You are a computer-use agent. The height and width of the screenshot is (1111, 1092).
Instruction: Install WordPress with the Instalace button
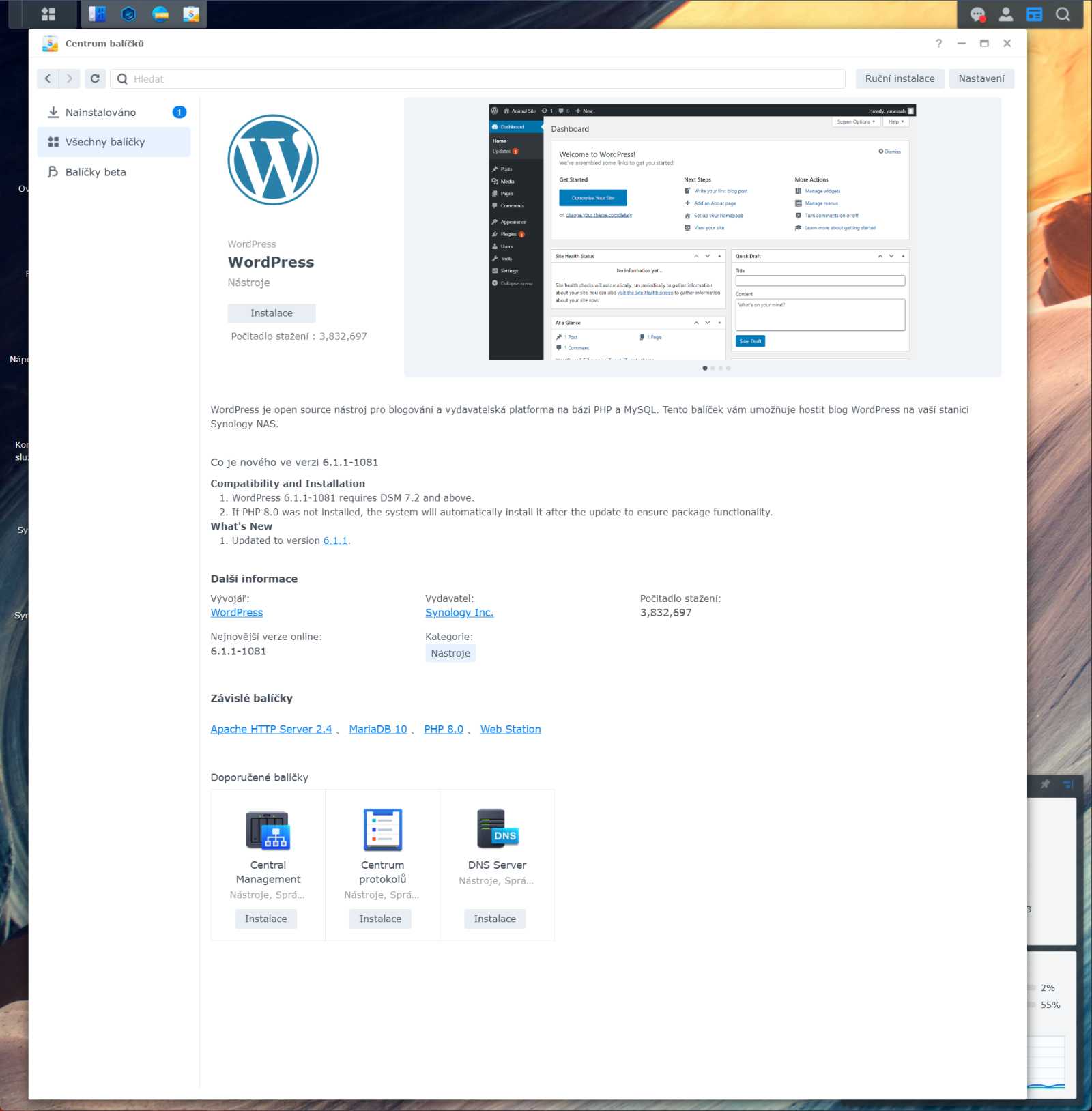coord(272,313)
